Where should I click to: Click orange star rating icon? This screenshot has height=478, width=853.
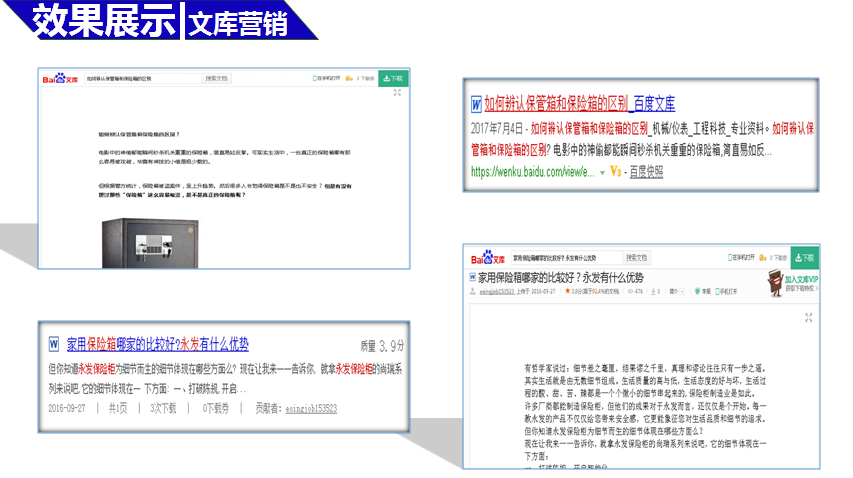pyautogui.click(x=567, y=291)
